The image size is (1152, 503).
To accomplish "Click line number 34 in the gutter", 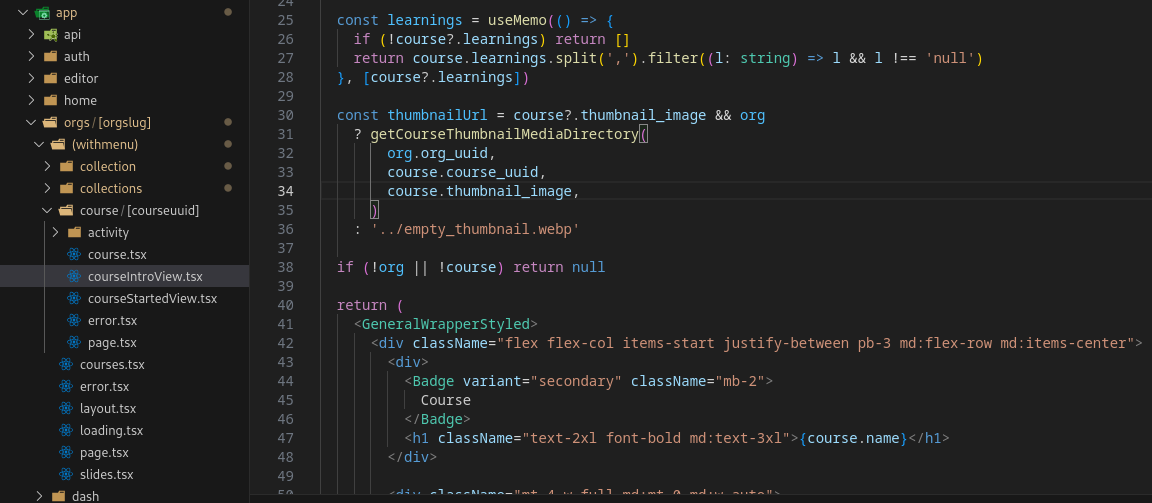I will pos(284,192).
